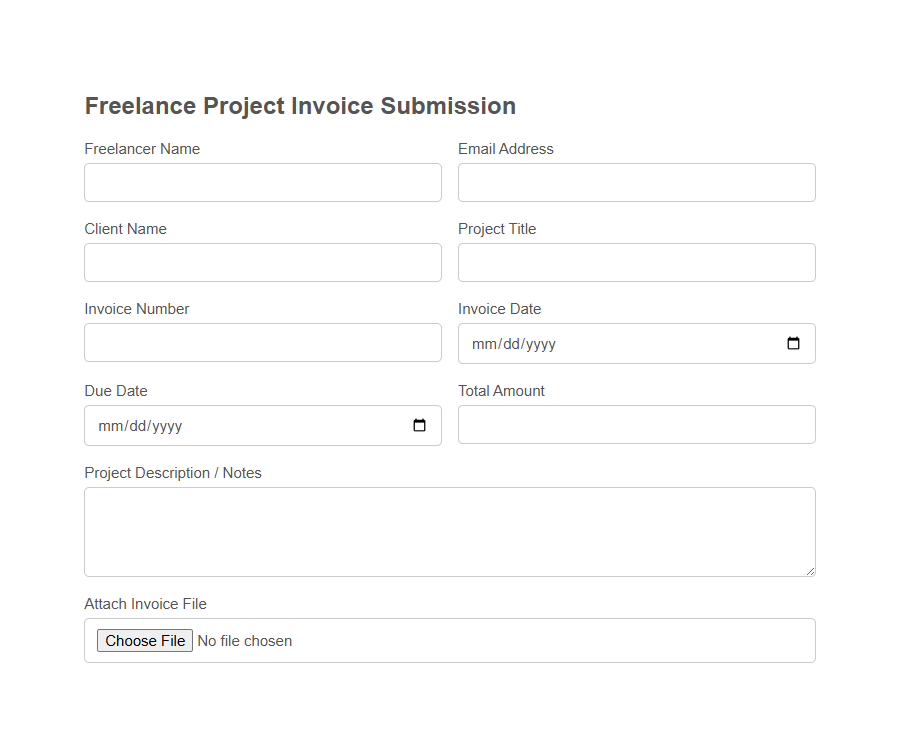Click the Due Date mm/dd/yyyy input
Viewport: 900px width, 753px height.
230,425
